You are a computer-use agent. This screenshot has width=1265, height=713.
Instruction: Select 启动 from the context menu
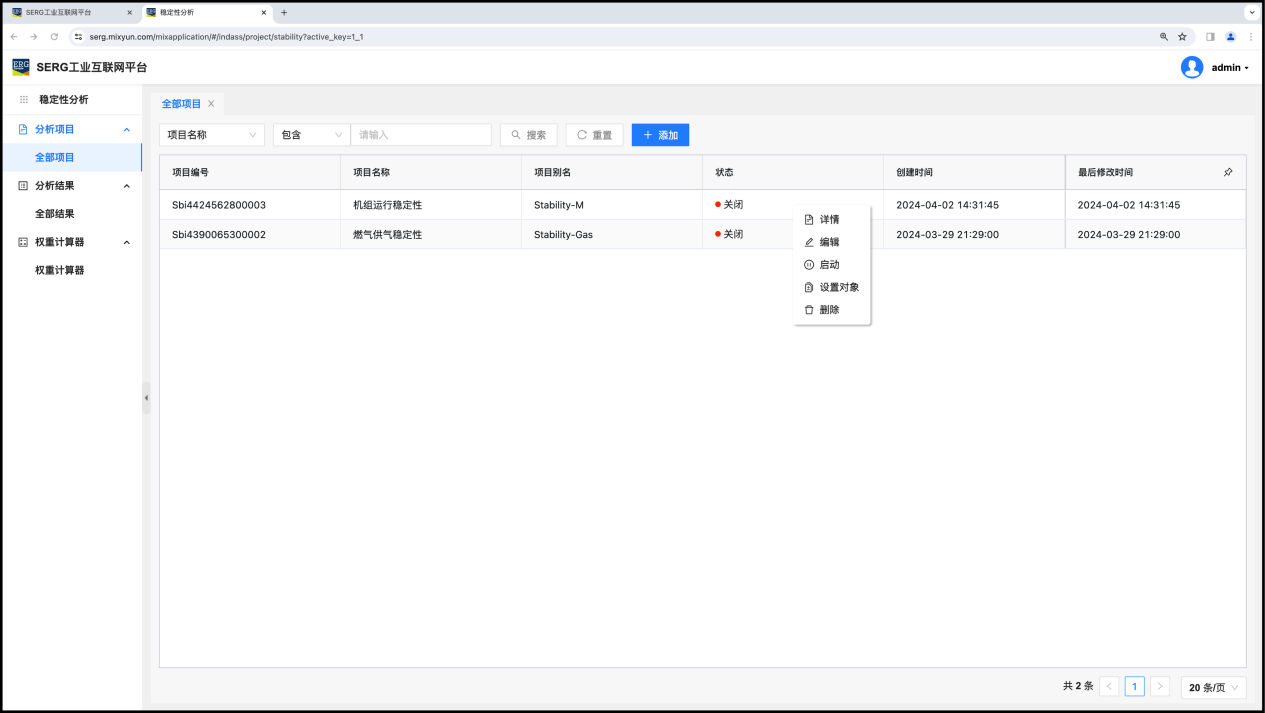coord(829,265)
